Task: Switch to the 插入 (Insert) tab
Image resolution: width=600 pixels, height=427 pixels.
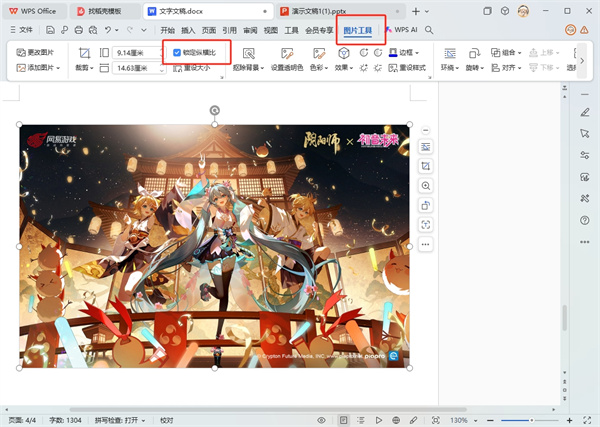Action: click(188, 30)
